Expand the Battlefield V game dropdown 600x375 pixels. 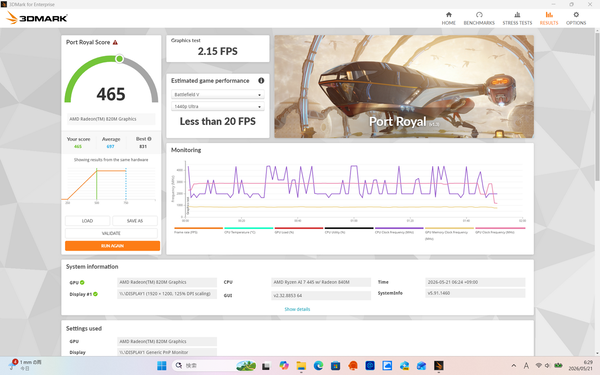pyautogui.click(x=217, y=95)
